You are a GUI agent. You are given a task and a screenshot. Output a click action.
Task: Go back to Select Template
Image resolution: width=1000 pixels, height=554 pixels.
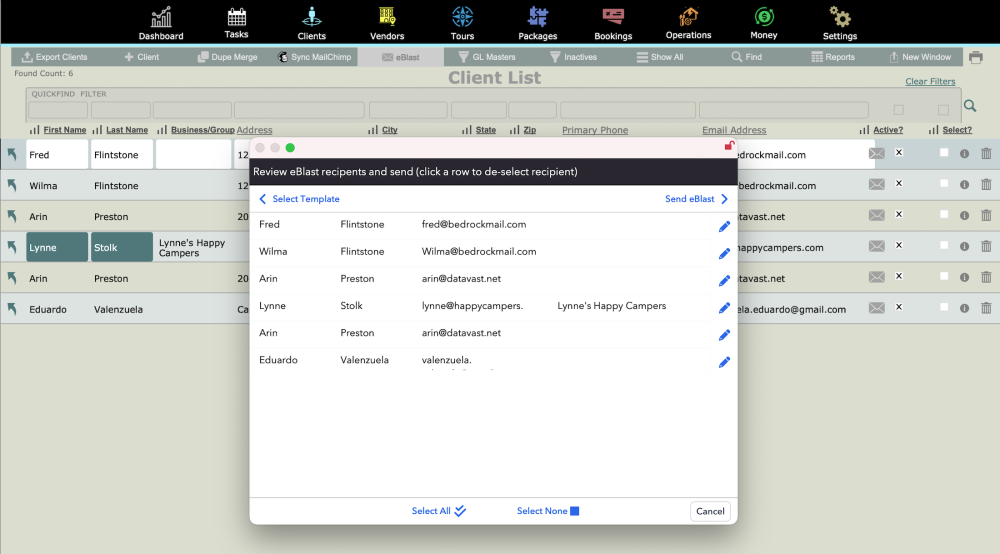click(x=299, y=199)
